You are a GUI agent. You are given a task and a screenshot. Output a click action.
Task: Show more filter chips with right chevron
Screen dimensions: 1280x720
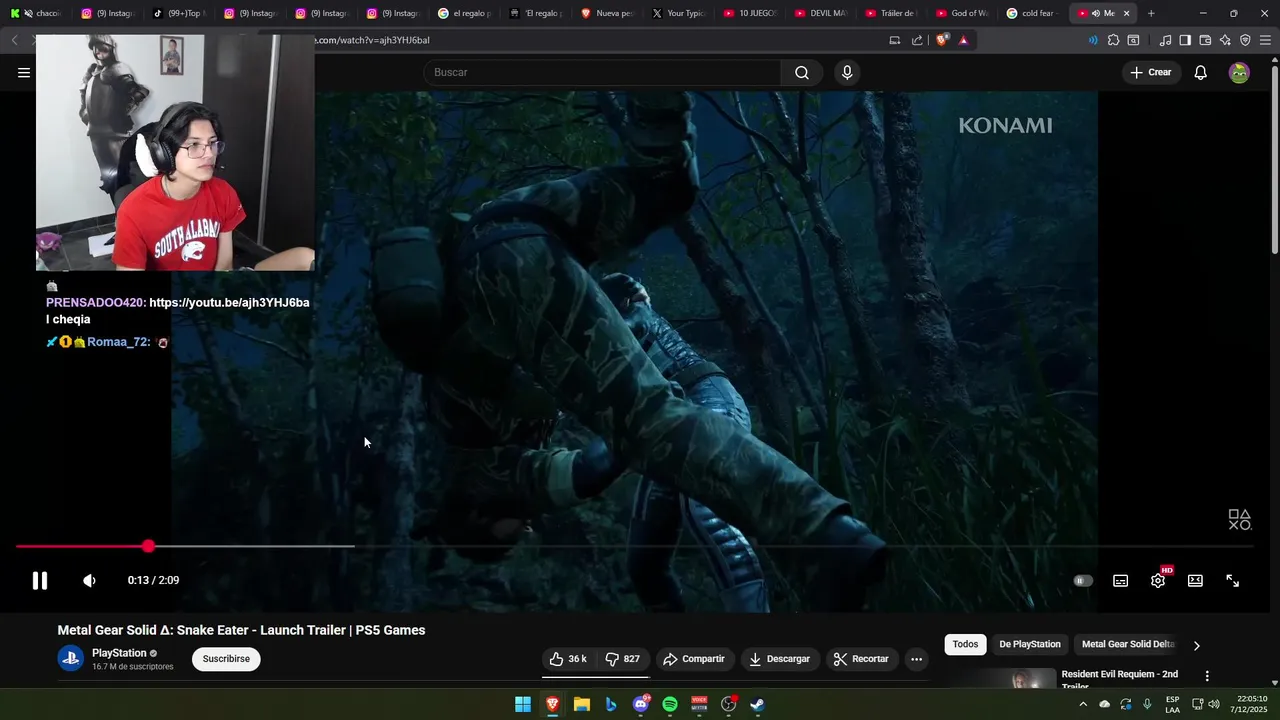coord(1196,645)
